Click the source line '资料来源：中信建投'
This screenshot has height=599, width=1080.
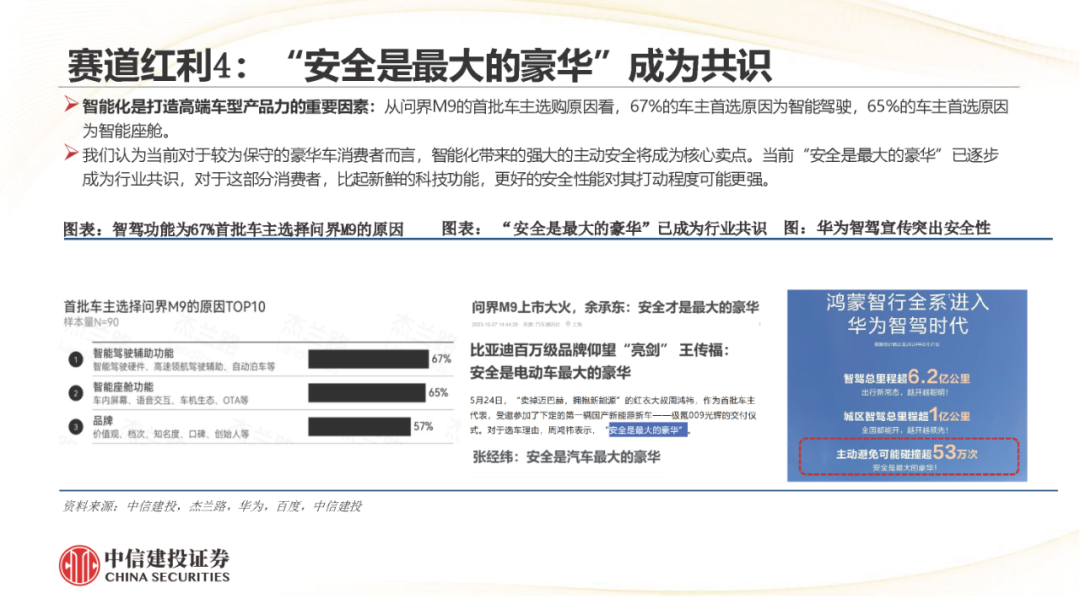tap(211, 506)
